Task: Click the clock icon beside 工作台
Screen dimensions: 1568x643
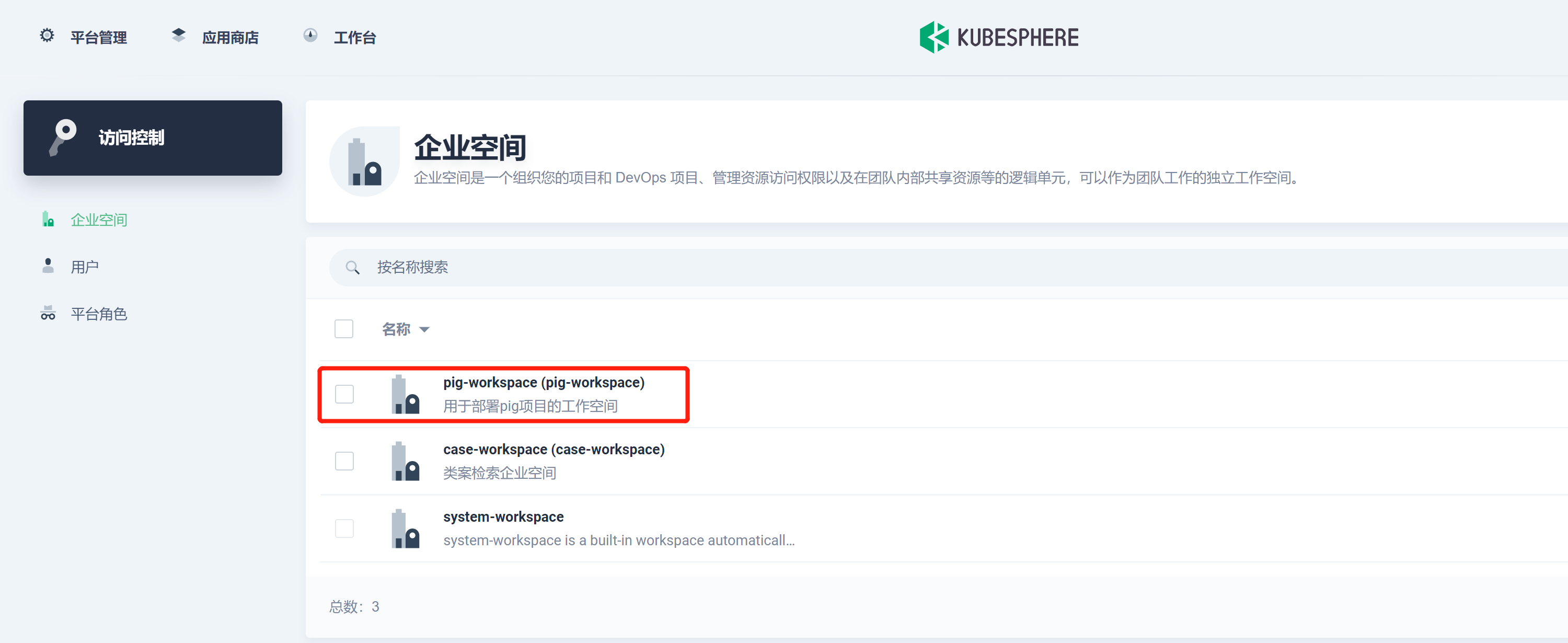Action: click(311, 36)
